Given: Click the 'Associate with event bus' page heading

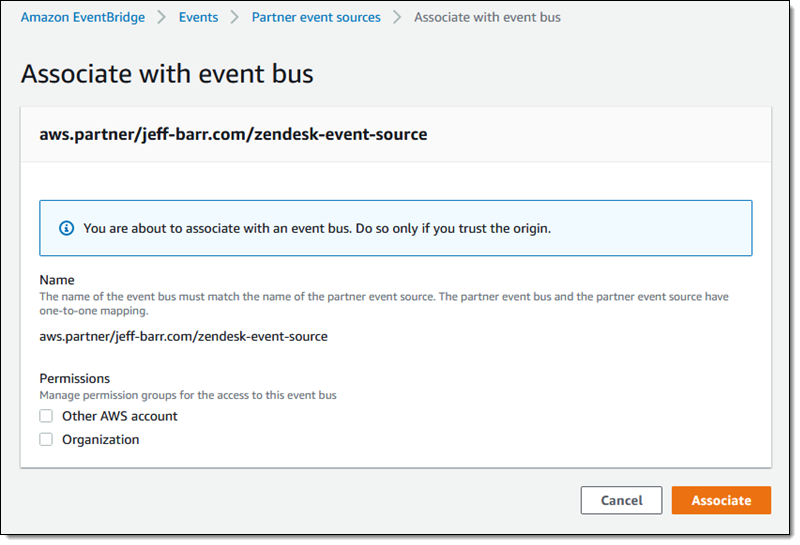Looking at the screenshot, I should click(167, 74).
